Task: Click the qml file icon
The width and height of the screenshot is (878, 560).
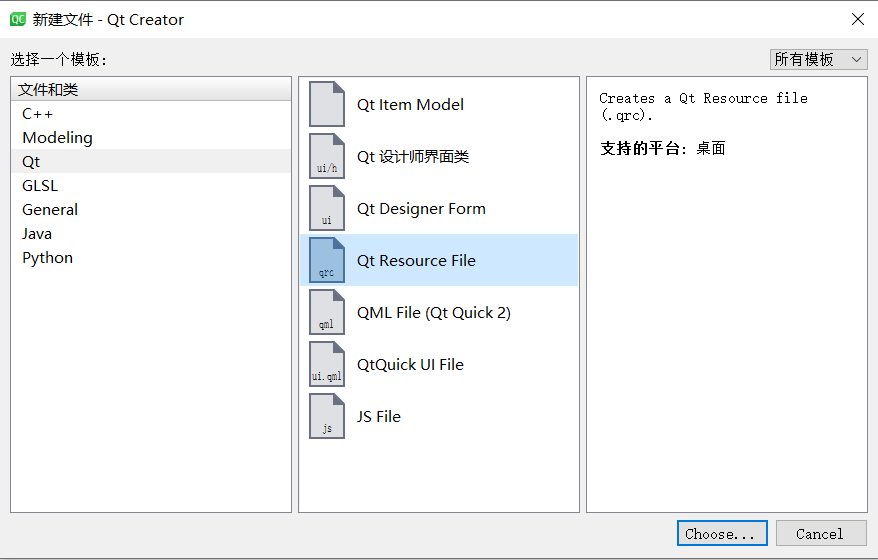Action: coord(327,312)
